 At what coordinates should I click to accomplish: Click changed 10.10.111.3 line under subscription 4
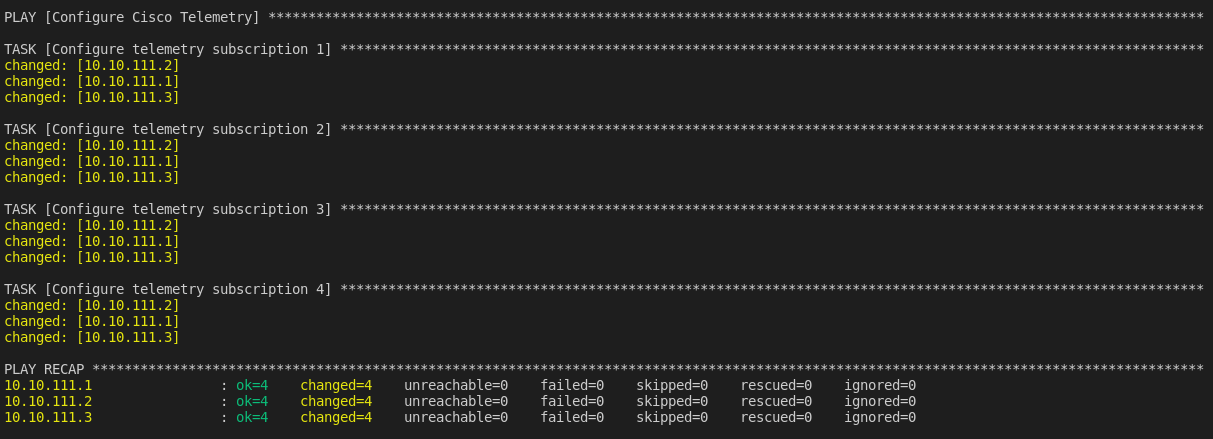coord(92,337)
